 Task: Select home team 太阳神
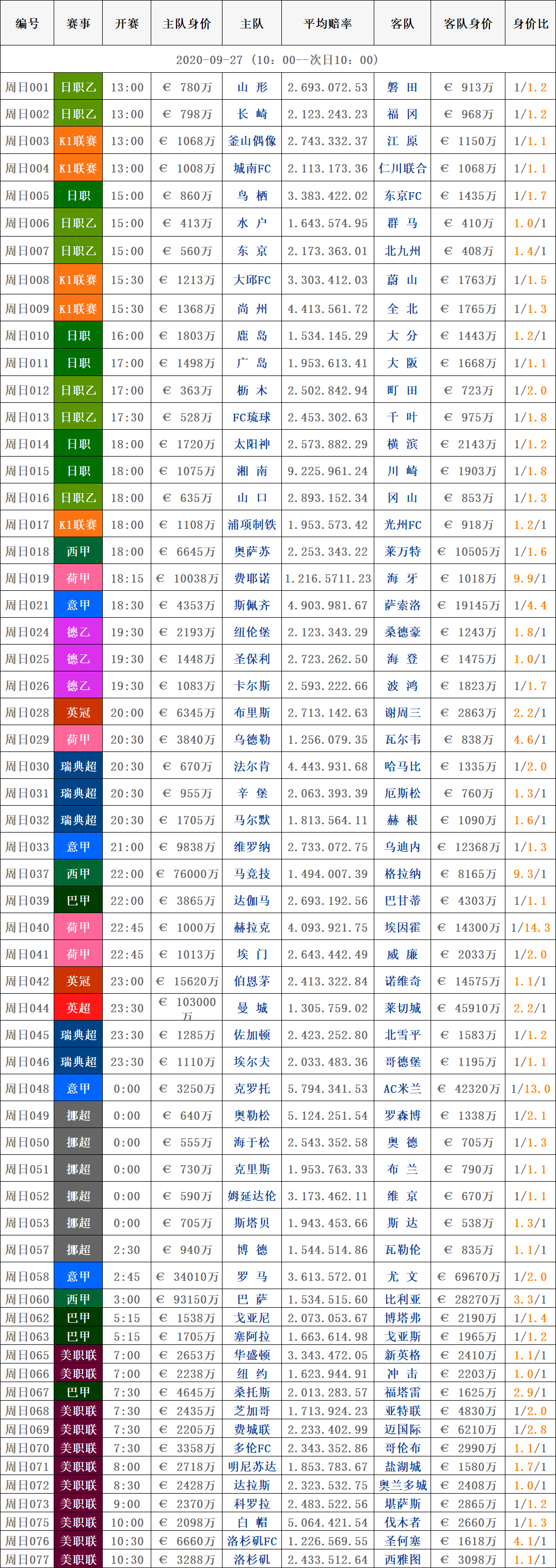click(252, 444)
